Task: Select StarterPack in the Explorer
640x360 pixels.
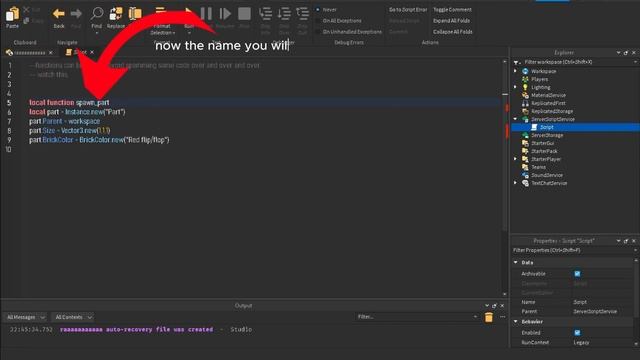Action: pos(544,151)
